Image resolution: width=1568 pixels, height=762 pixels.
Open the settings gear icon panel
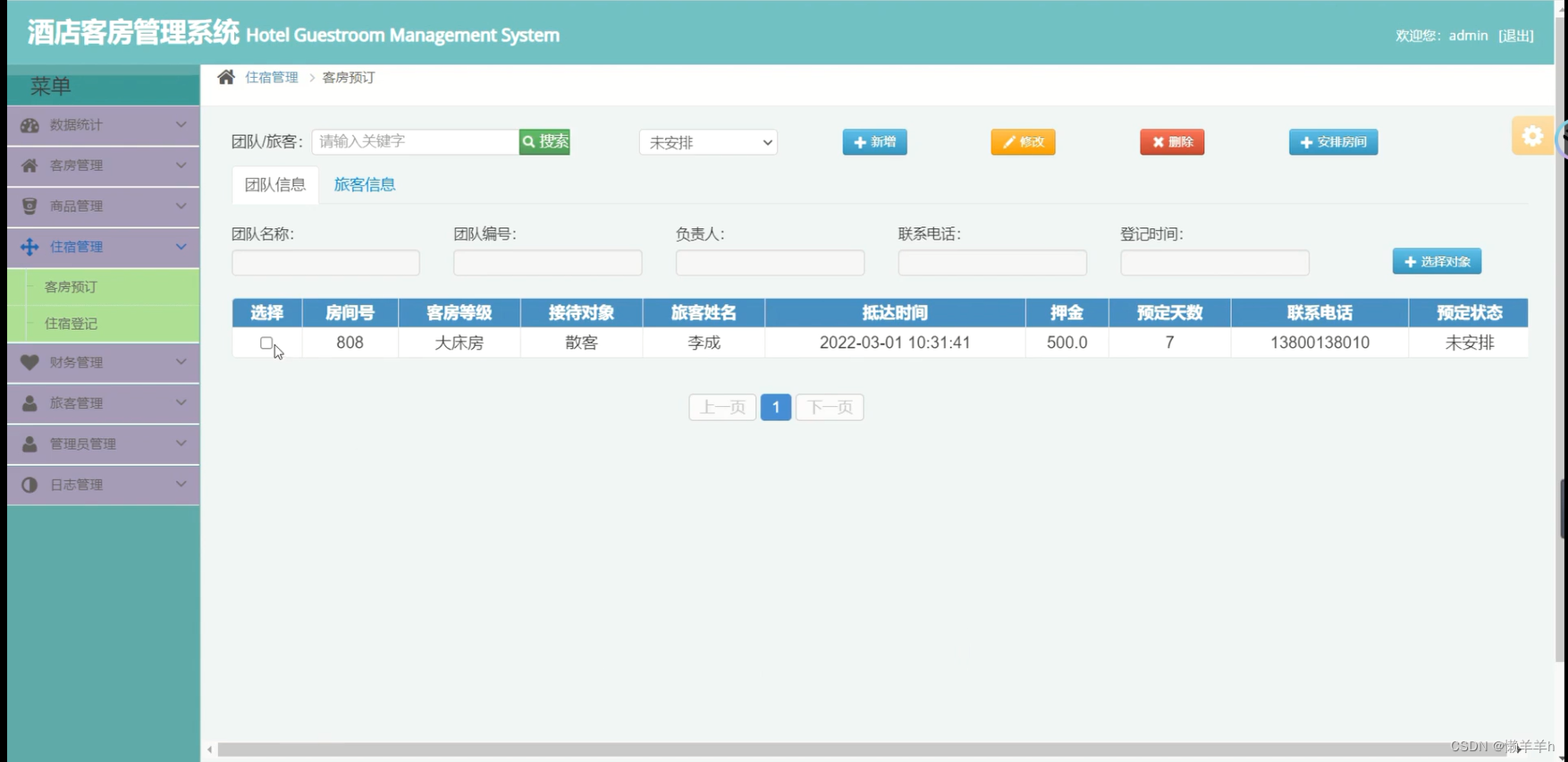coord(1532,136)
